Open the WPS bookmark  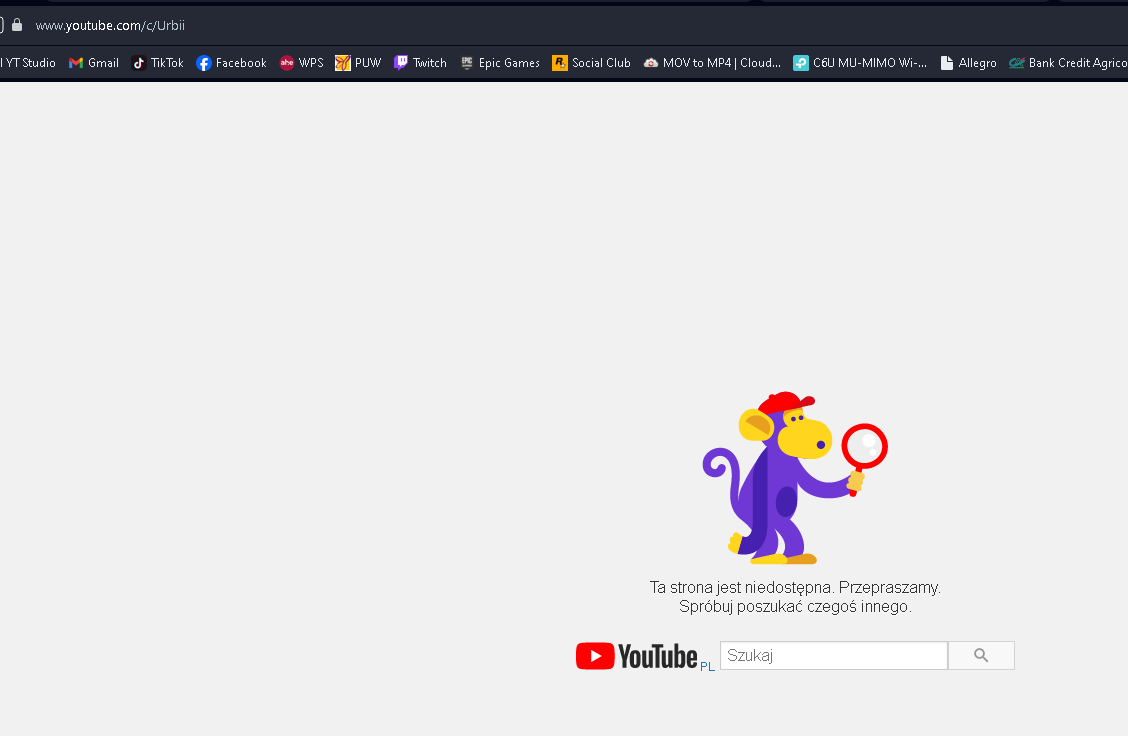301,63
